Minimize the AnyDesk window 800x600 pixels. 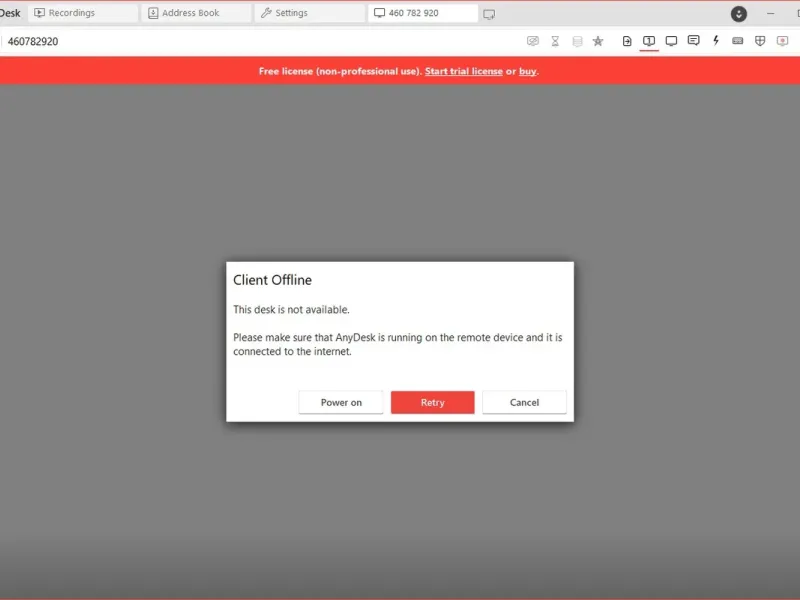(770, 14)
